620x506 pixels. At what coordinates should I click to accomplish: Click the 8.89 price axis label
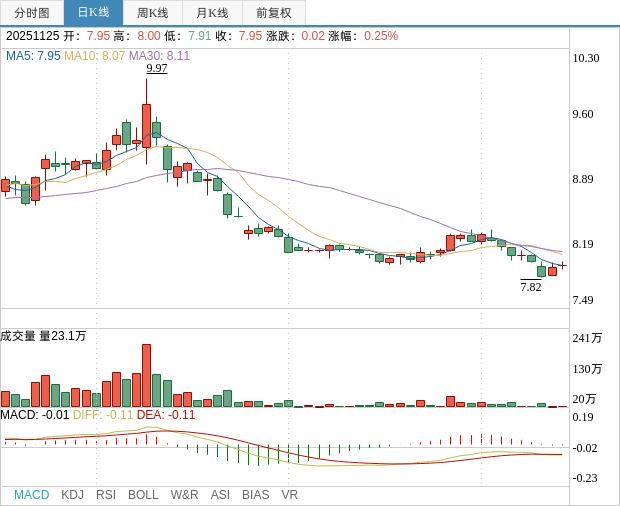(583, 179)
